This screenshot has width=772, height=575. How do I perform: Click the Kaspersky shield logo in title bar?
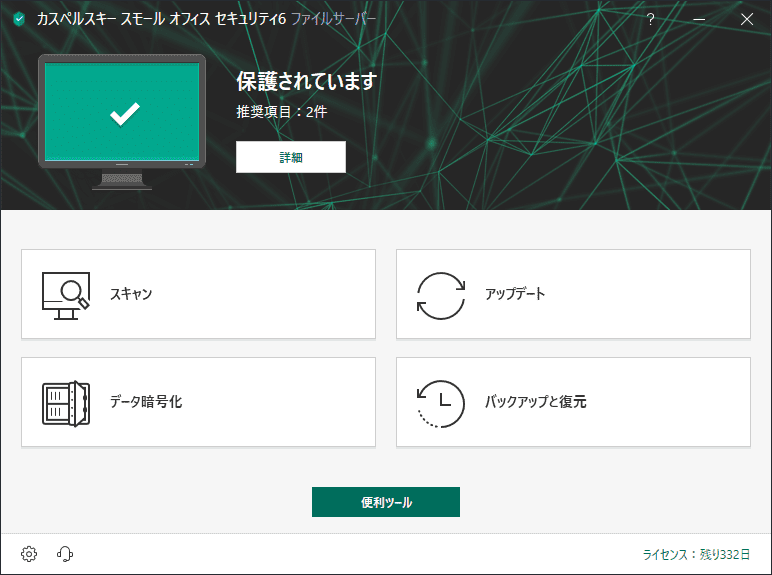pos(19,19)
